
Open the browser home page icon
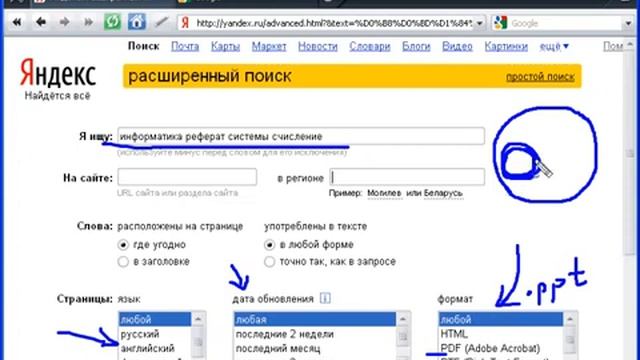(x=137, y=22)
